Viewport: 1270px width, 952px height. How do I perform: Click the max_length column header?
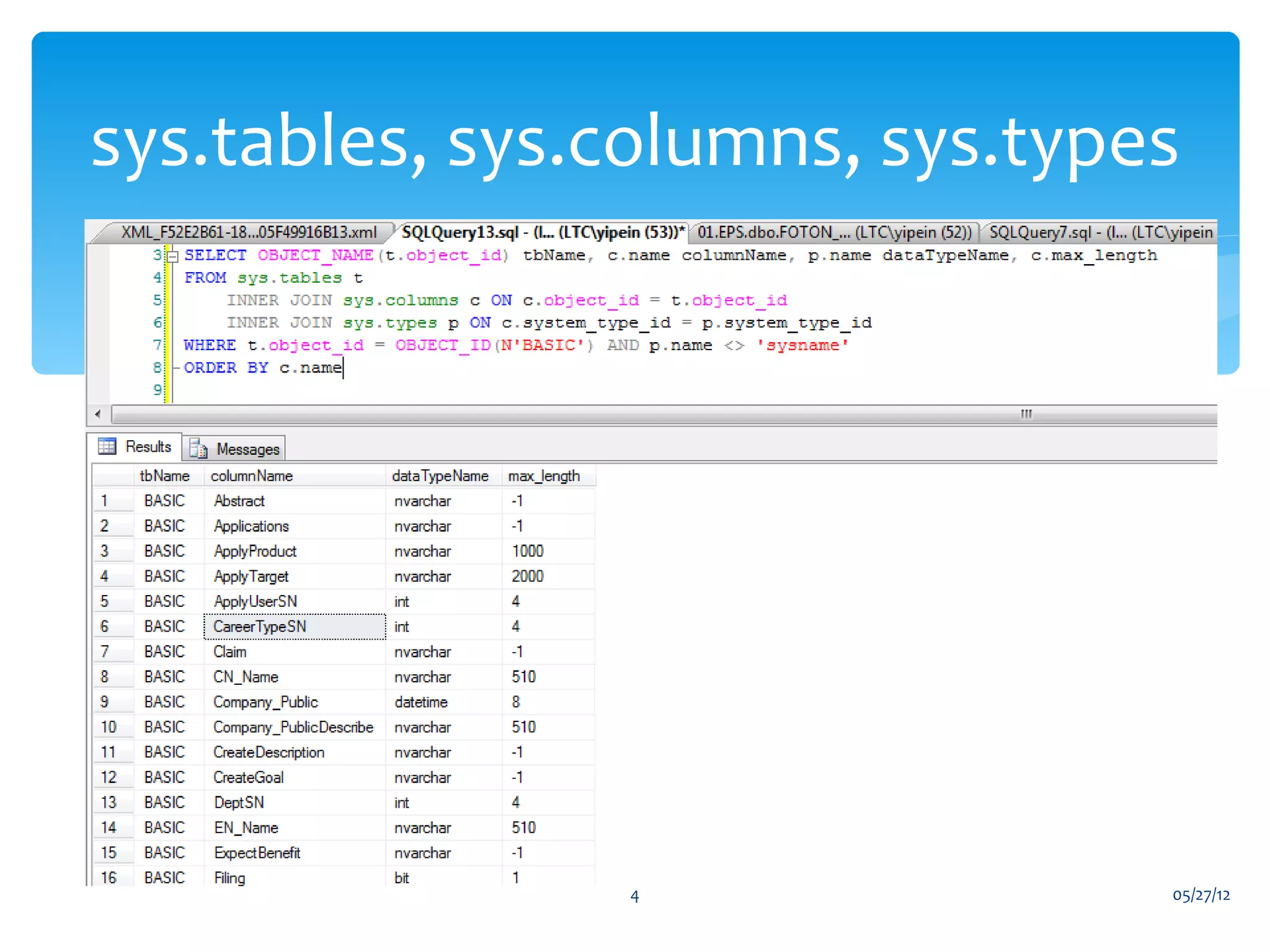point(543,476)
